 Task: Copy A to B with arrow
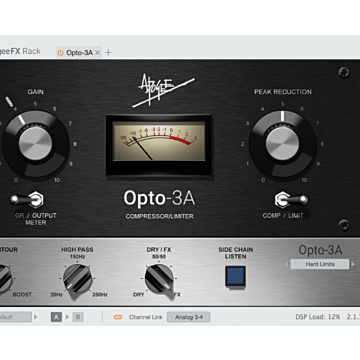point(67,317)
